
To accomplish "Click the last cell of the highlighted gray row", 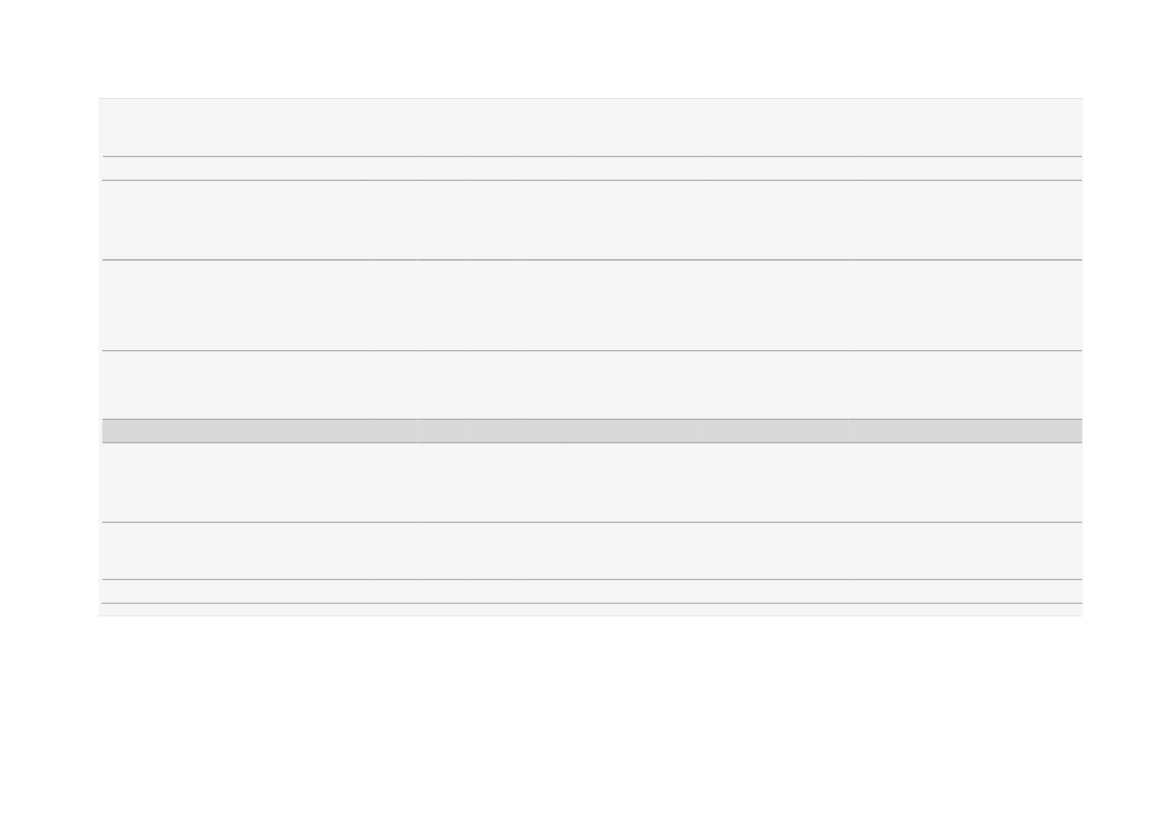I will [x=965, y=431].
